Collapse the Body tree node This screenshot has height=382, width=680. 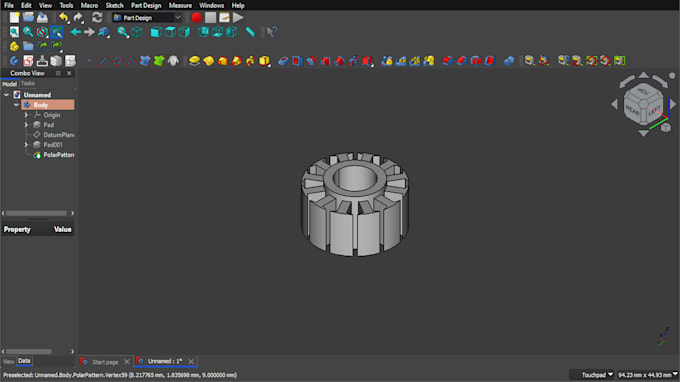[16, 104]
